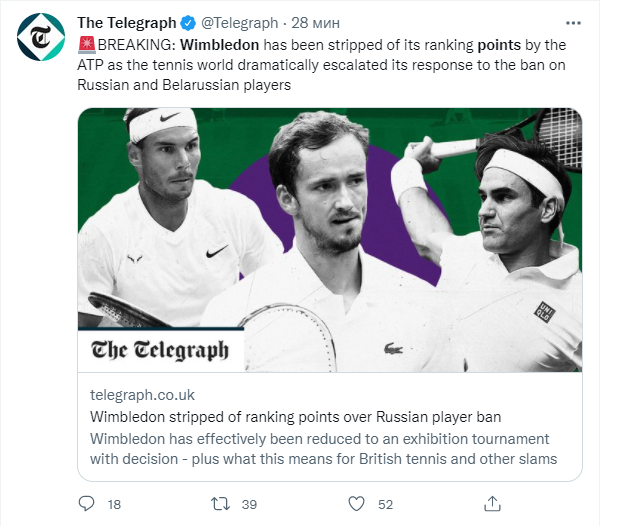The image size is (617, 526).
Task: Click the reply speech bubble icon
Action: point(87,503)
